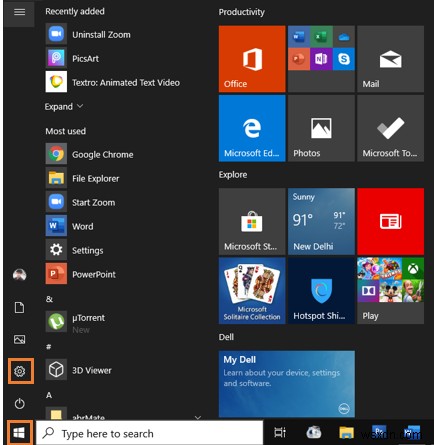Click the Explore group heading
This screenshot has height=445, width=434.
(233, 175)
